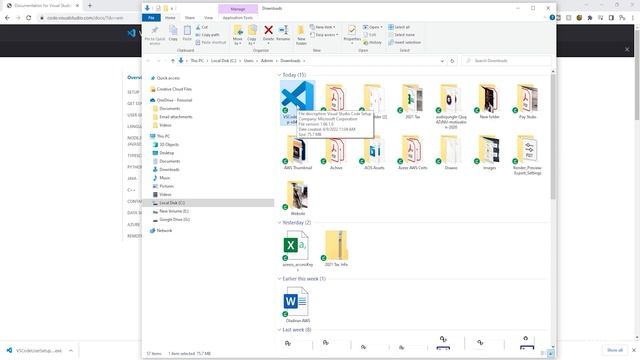The height and width of the screenshot is (360, 640).
Task: Open Chrome download item options chevron
Action: click(71, 351)
